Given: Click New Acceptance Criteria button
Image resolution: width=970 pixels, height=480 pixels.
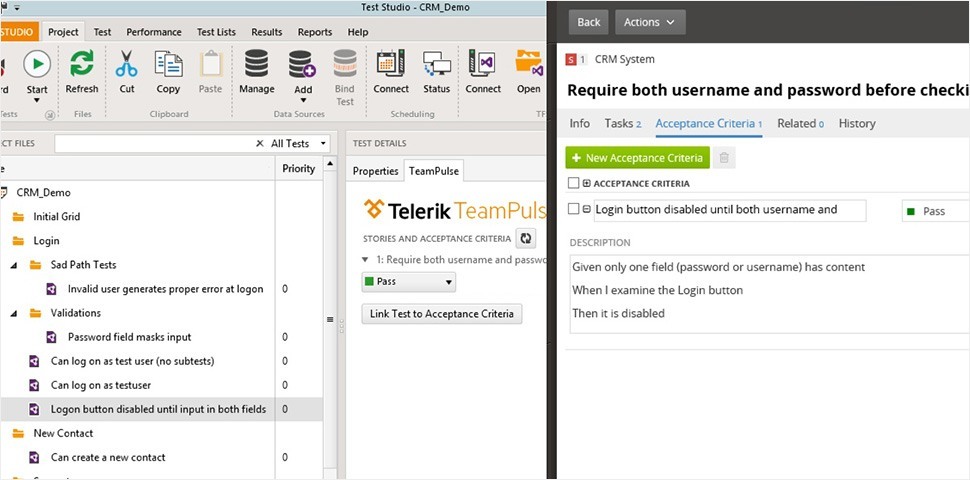Looking at the screenshot, I should pos(637,158).
